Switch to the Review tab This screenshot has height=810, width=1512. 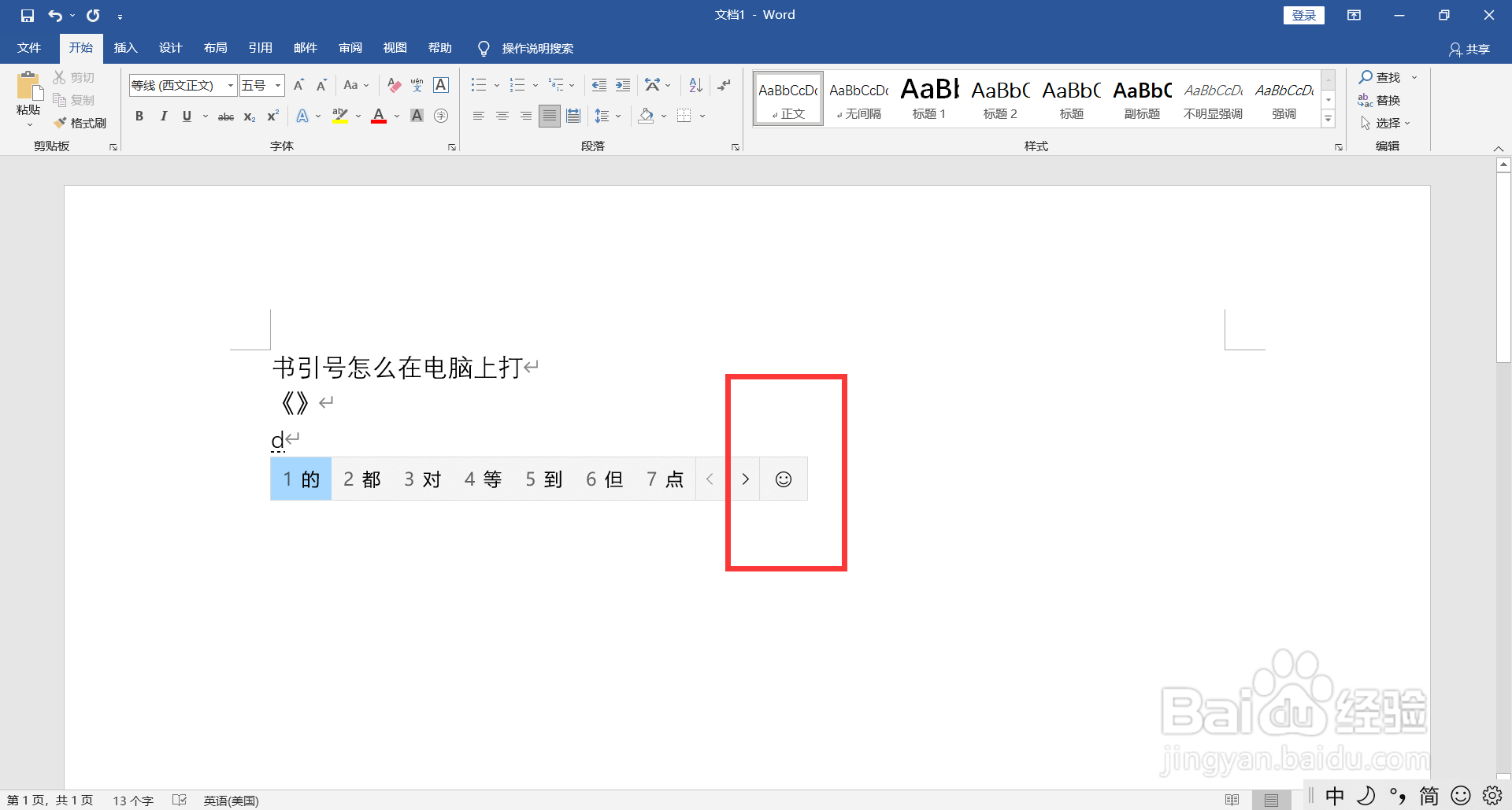coord(350,48)
